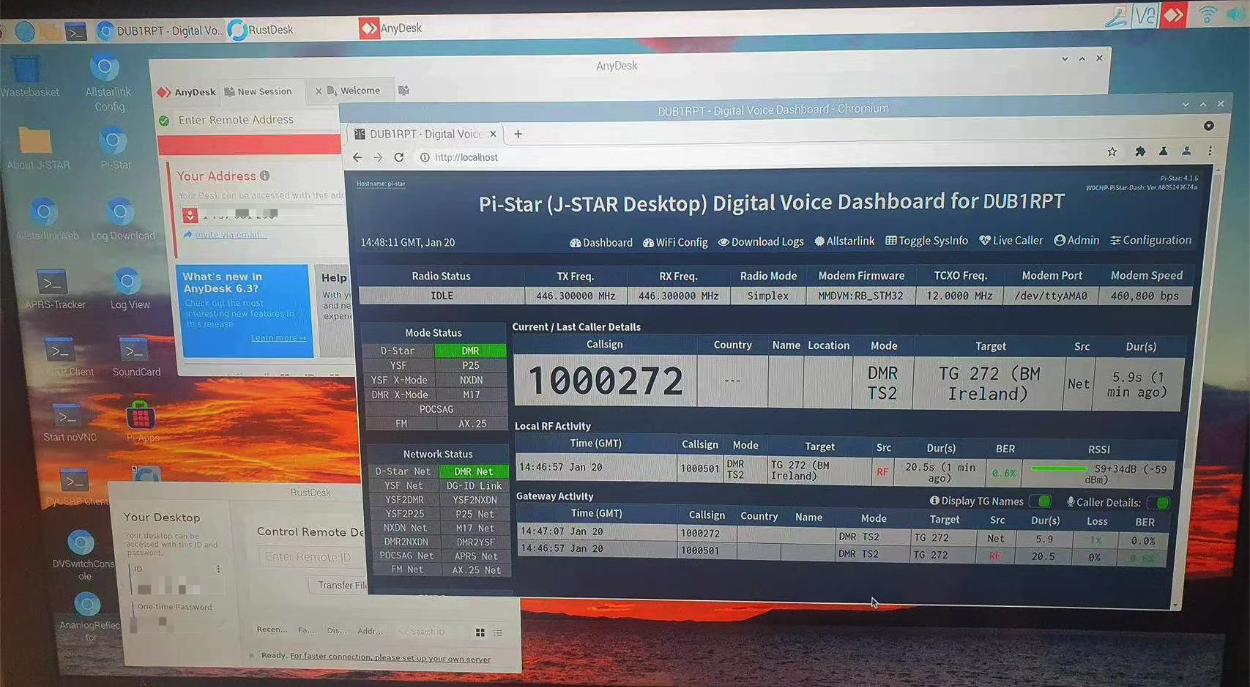This screenshot has height=687, width=1250.
Task: Open the WiFi Config link
Action: click(x=675, y=243)
